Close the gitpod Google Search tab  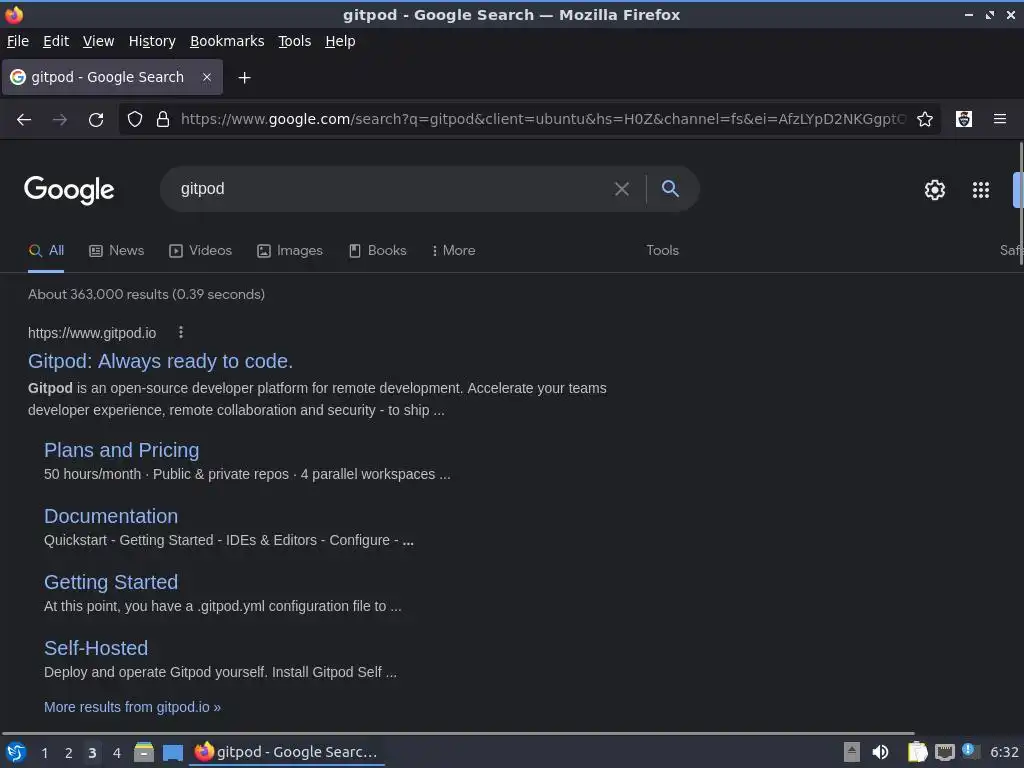[206, 77]
